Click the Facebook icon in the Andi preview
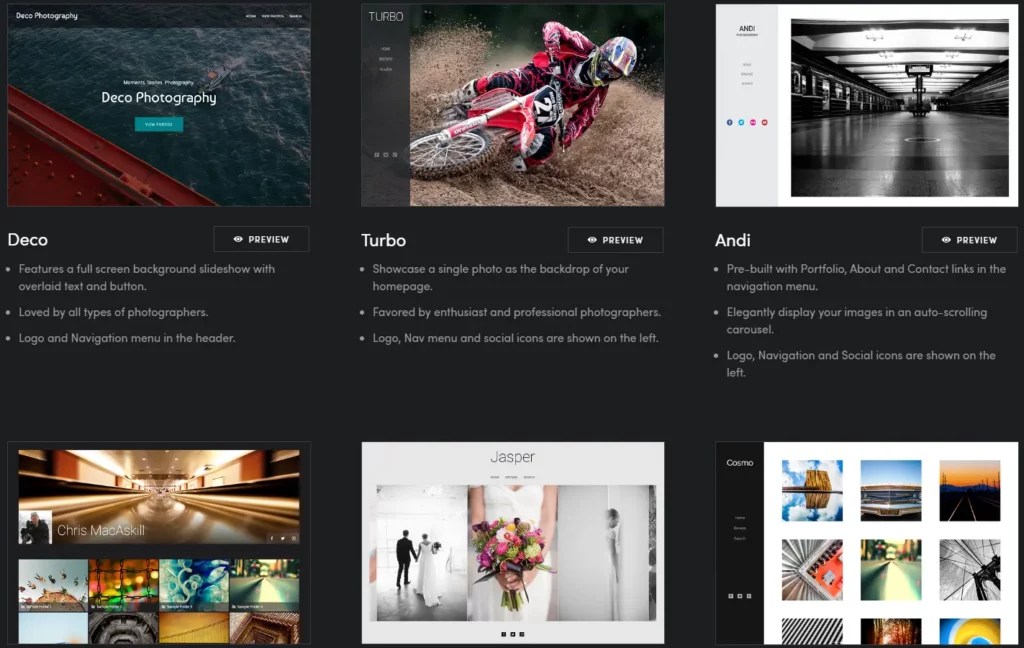 [x=730, y=122]
